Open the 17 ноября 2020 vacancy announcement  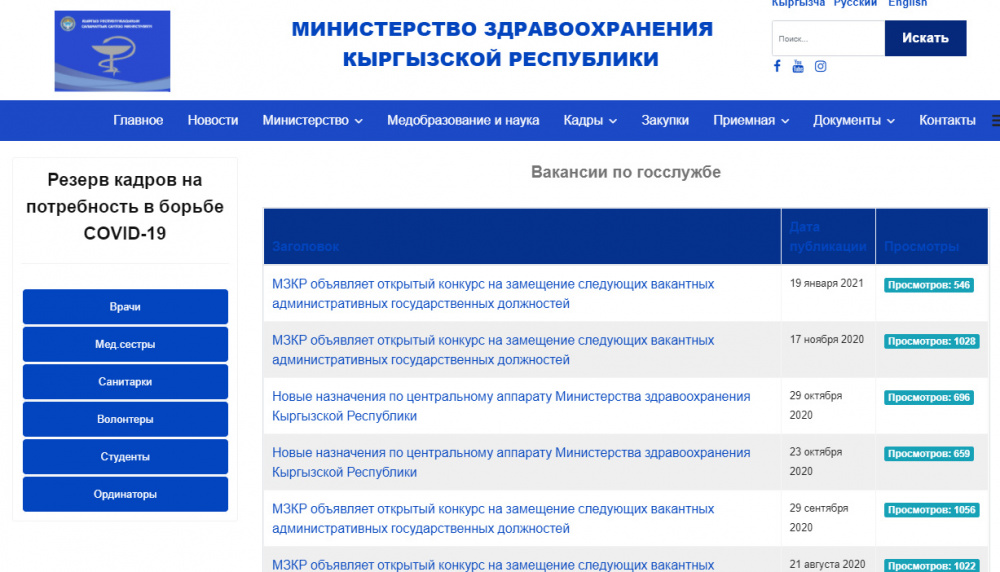click(x=493, y=350)
